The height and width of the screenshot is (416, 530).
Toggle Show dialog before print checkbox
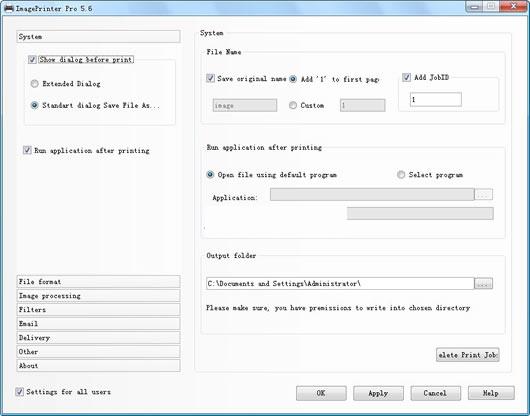32,60
